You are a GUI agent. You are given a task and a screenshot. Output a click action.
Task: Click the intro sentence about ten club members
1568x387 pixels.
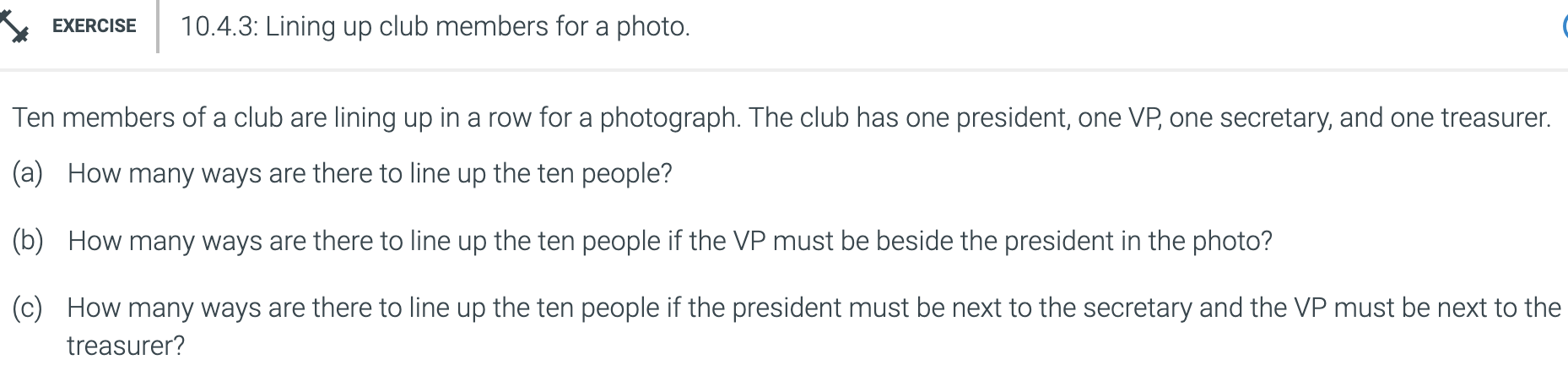tap(781, 117)
